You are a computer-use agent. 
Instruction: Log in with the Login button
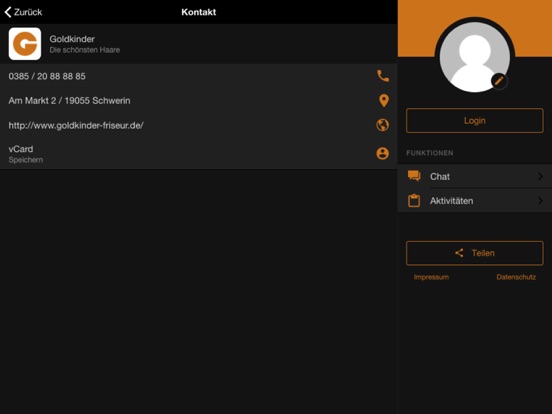475,121
